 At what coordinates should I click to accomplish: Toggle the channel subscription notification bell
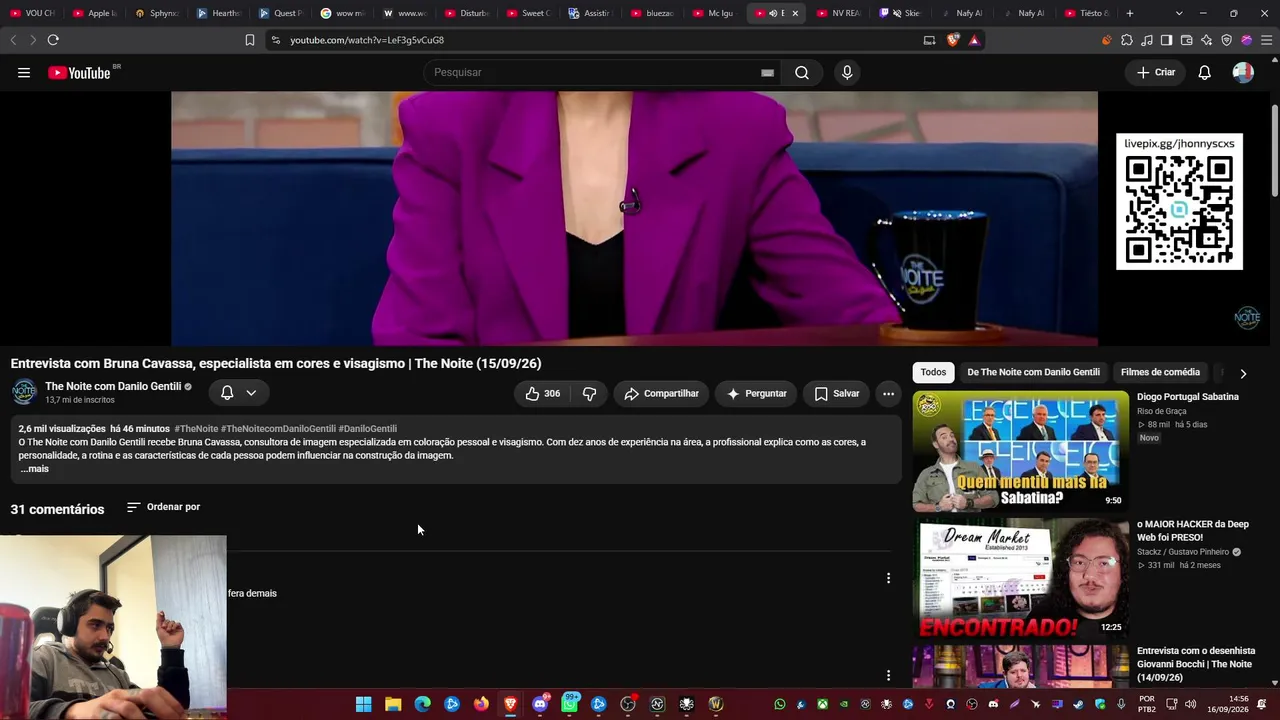227,393
